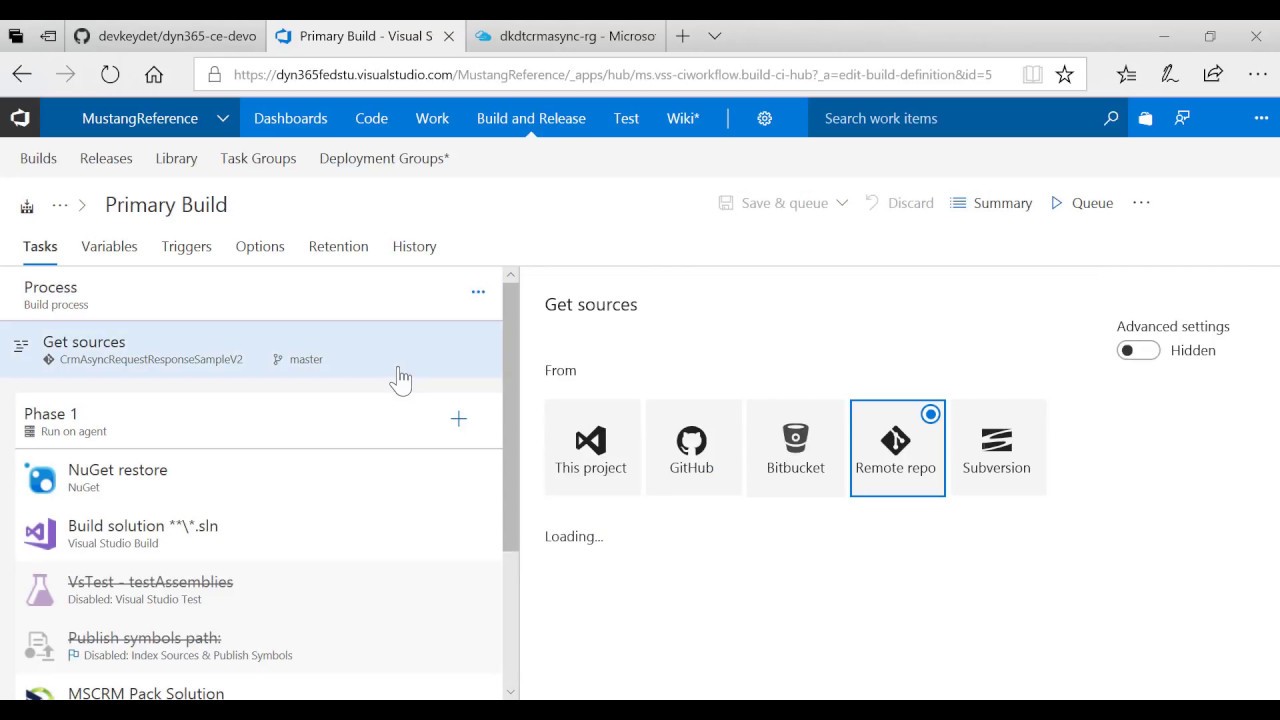
Task: Expand MustangReference project dropdown
Action: pyautogui.click(x=223, y=118)
